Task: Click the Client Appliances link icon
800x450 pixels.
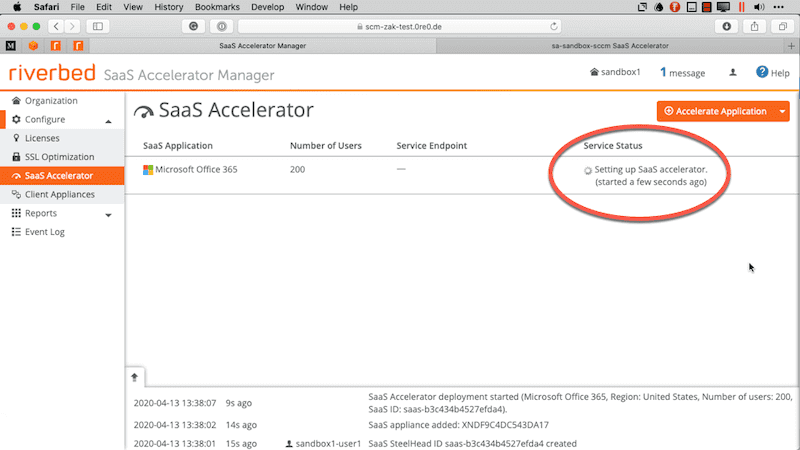Action: [16, 194]
